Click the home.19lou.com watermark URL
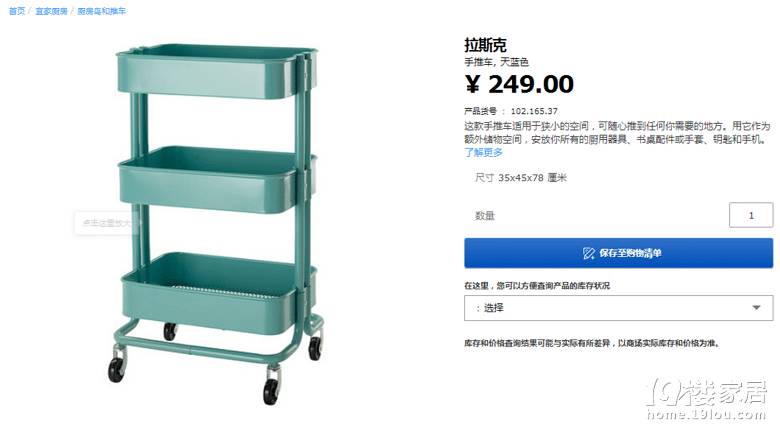Screen dimensions: 780x427 coord(705,414)
